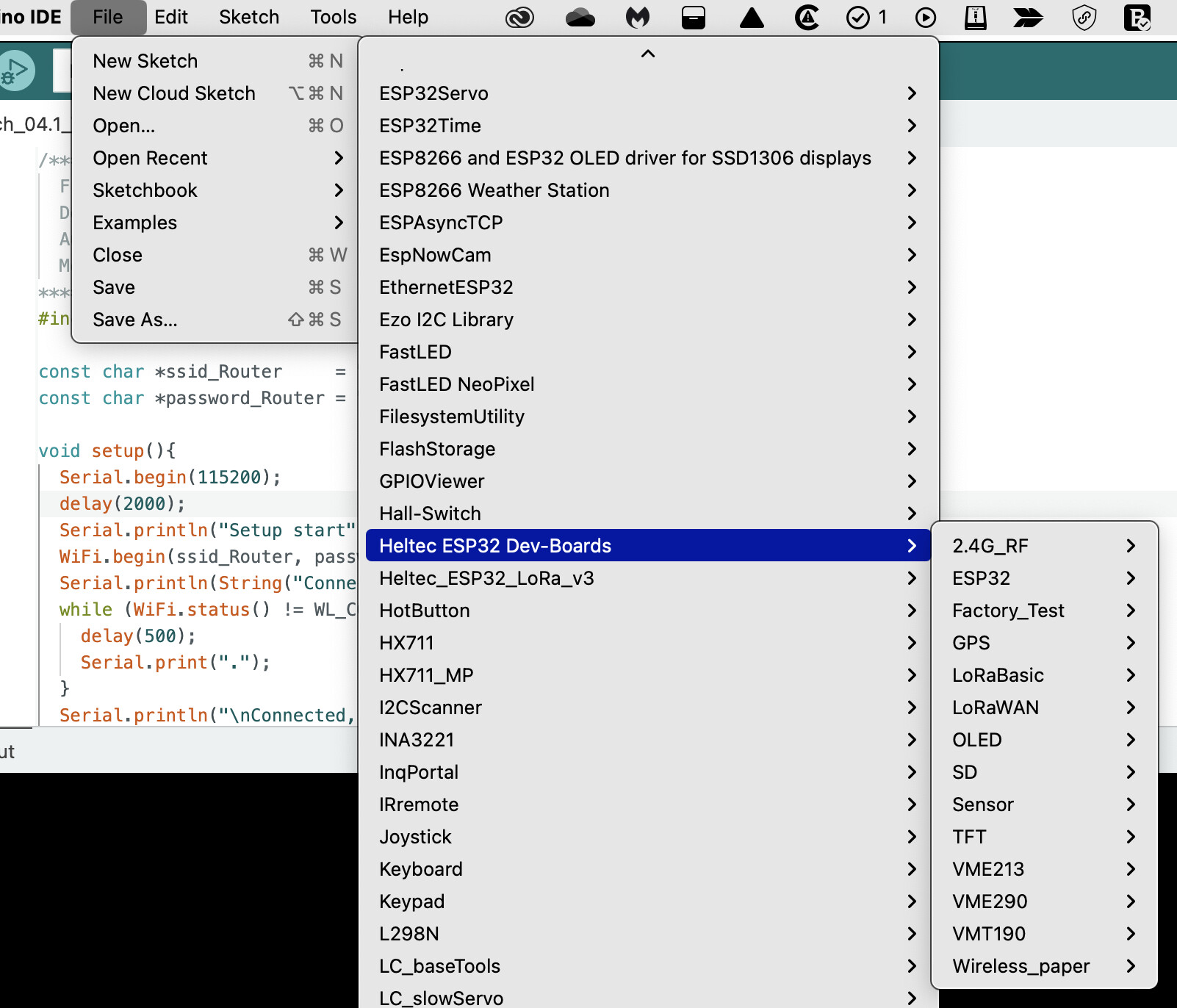Open OneDrive from the menu bar
This screenshot has width=1177, height=1008.
[580, 17]
